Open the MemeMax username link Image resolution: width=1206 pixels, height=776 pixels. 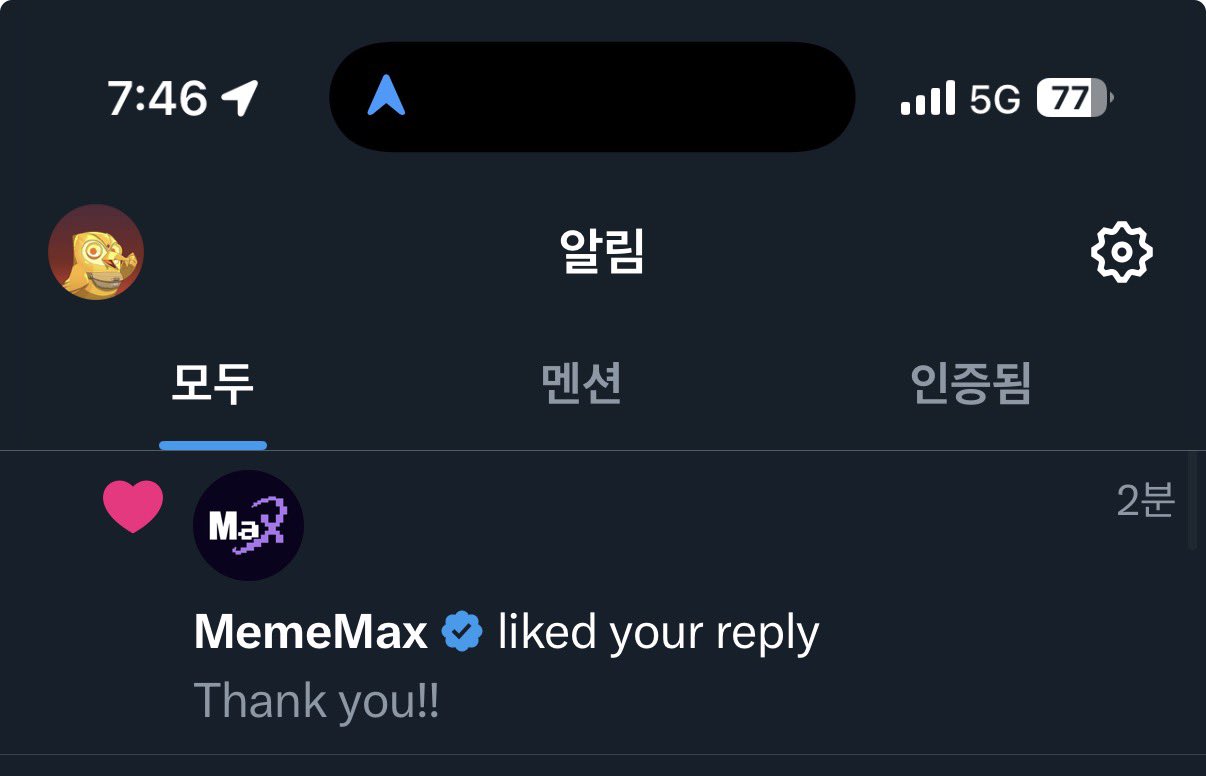pyautogui.click(x=311, y=632)
